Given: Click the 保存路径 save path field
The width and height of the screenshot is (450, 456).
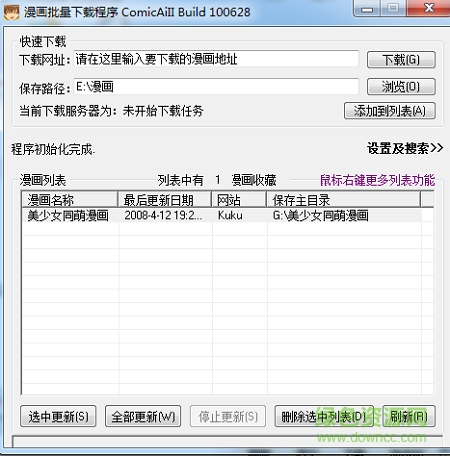Looking at the screenshot, I should [216, 87].
